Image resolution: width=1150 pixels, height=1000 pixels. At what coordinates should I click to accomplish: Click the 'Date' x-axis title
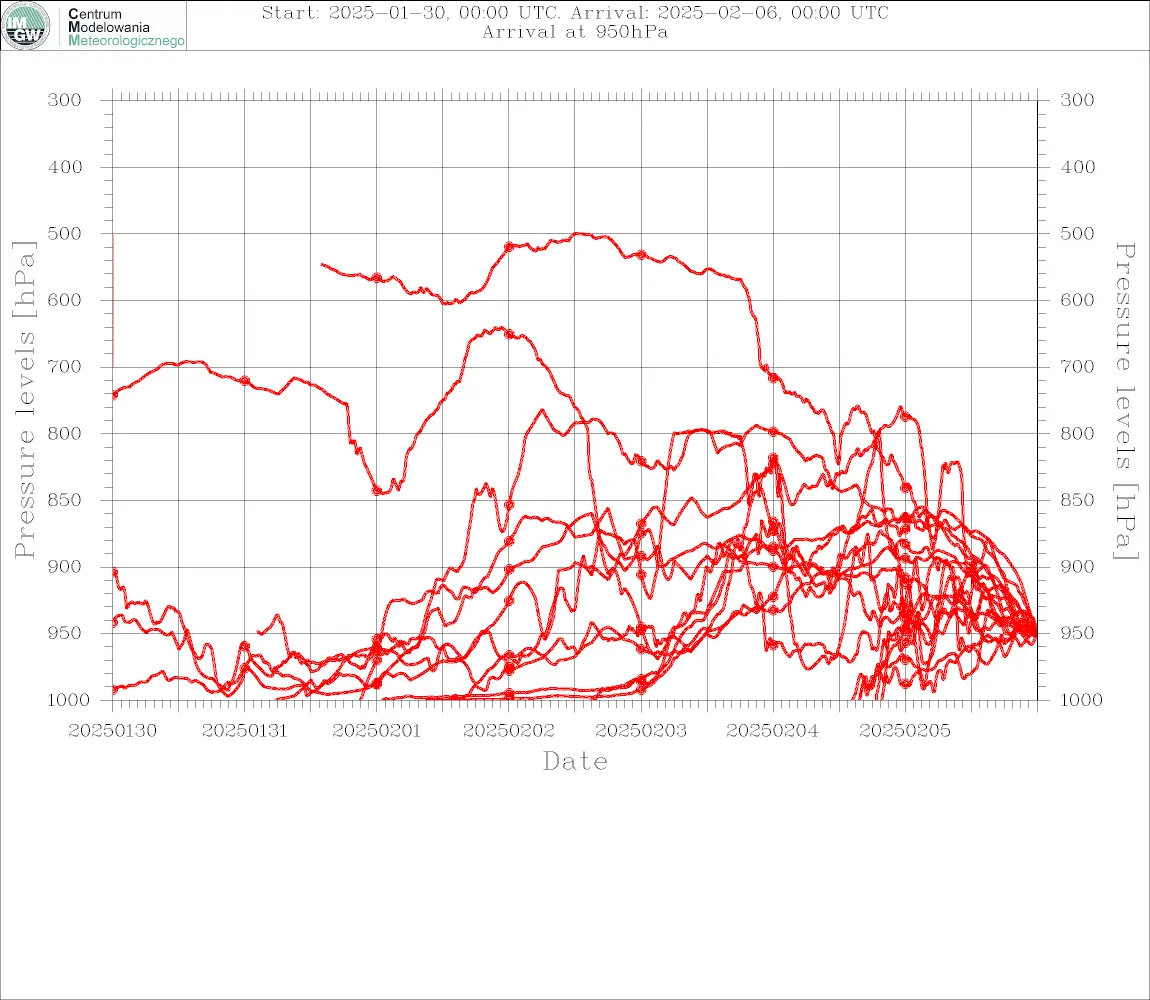pos(575,762)
